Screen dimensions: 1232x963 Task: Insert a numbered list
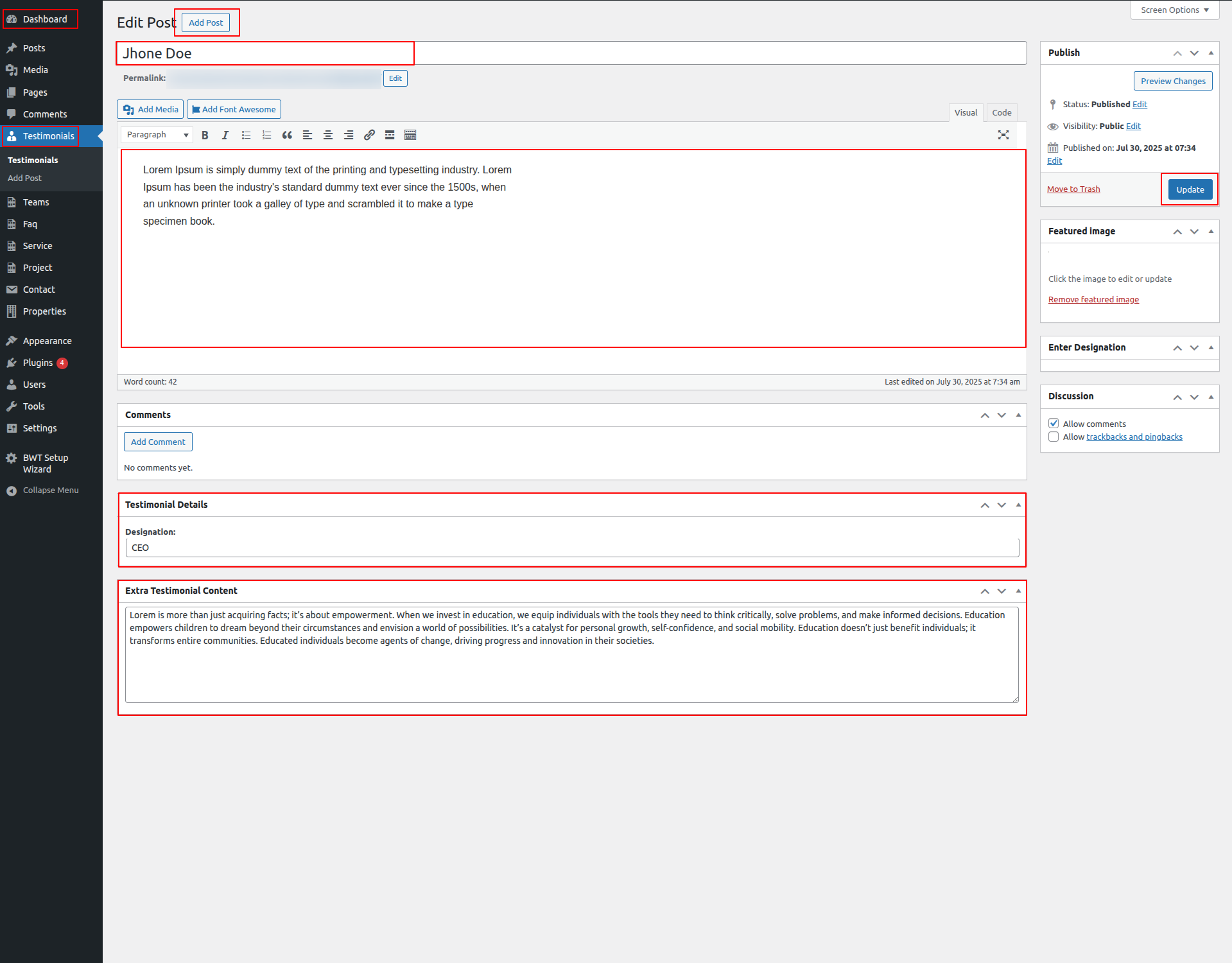coord(266,135)
